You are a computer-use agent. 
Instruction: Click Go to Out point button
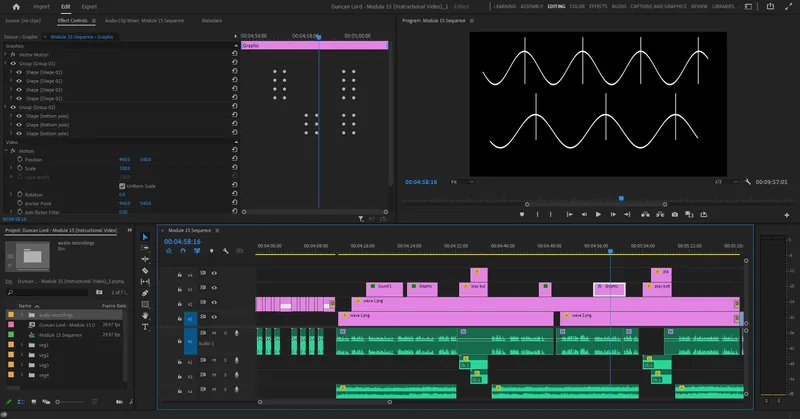[x=627, y=215]
